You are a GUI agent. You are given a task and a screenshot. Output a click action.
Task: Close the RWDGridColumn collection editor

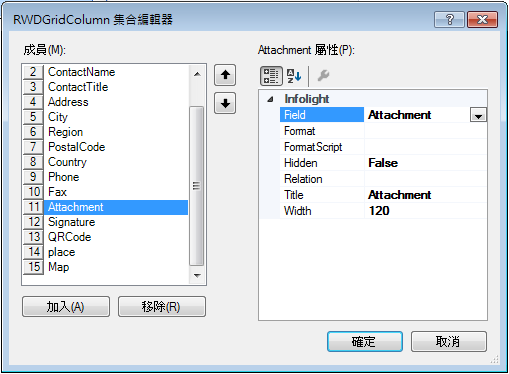click(x=482, y=20)
